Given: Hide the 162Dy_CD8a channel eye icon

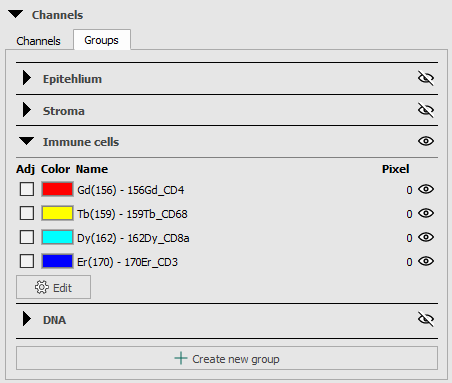Looking at the screenshot, I should (426, 237).
